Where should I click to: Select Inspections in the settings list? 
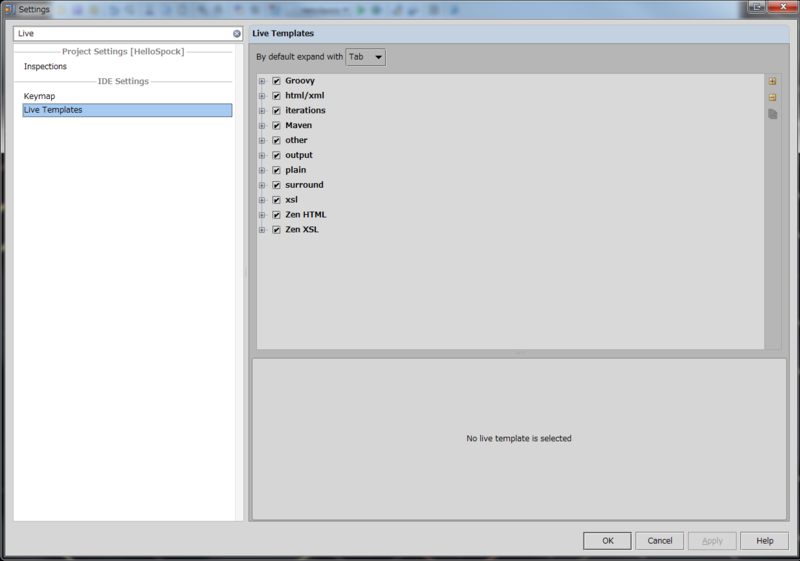click(x=45, y=66)
